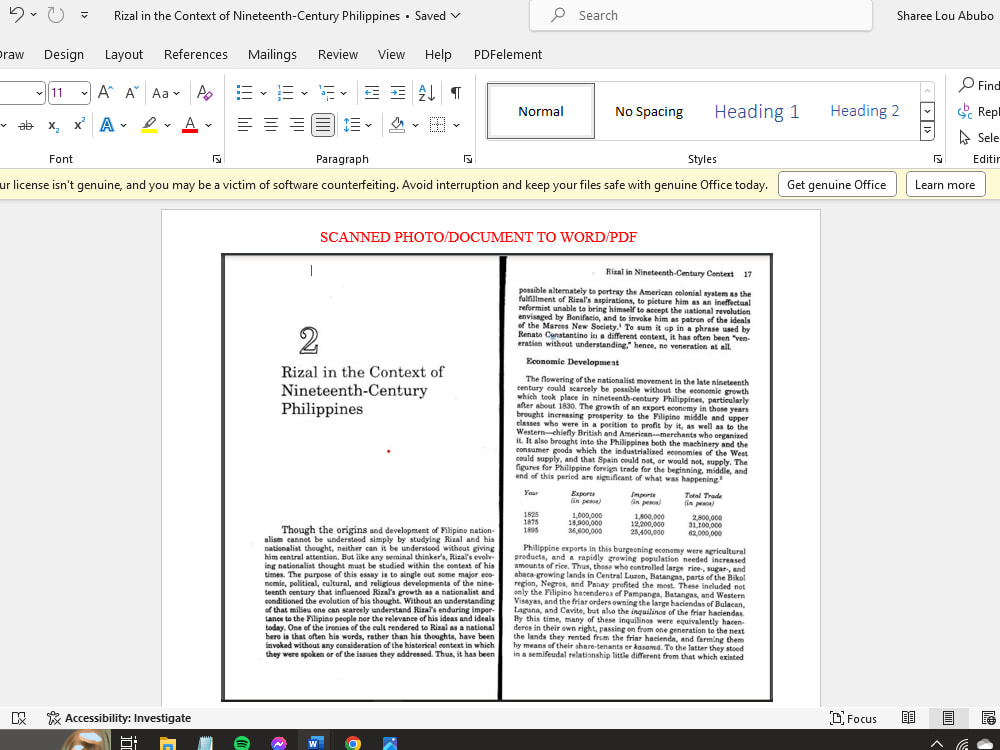Open the Design tab
The width and height of the screenshot is (1000, 750).
pos(64,54)
